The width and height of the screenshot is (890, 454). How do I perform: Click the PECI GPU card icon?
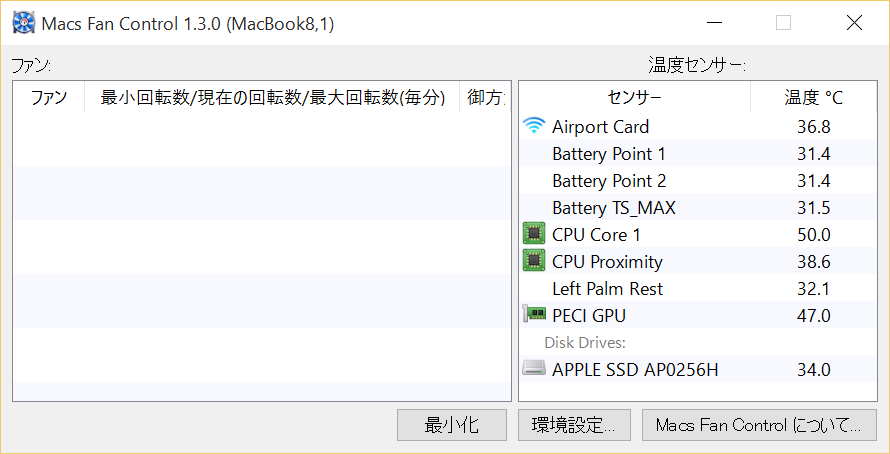click(534, 314)
